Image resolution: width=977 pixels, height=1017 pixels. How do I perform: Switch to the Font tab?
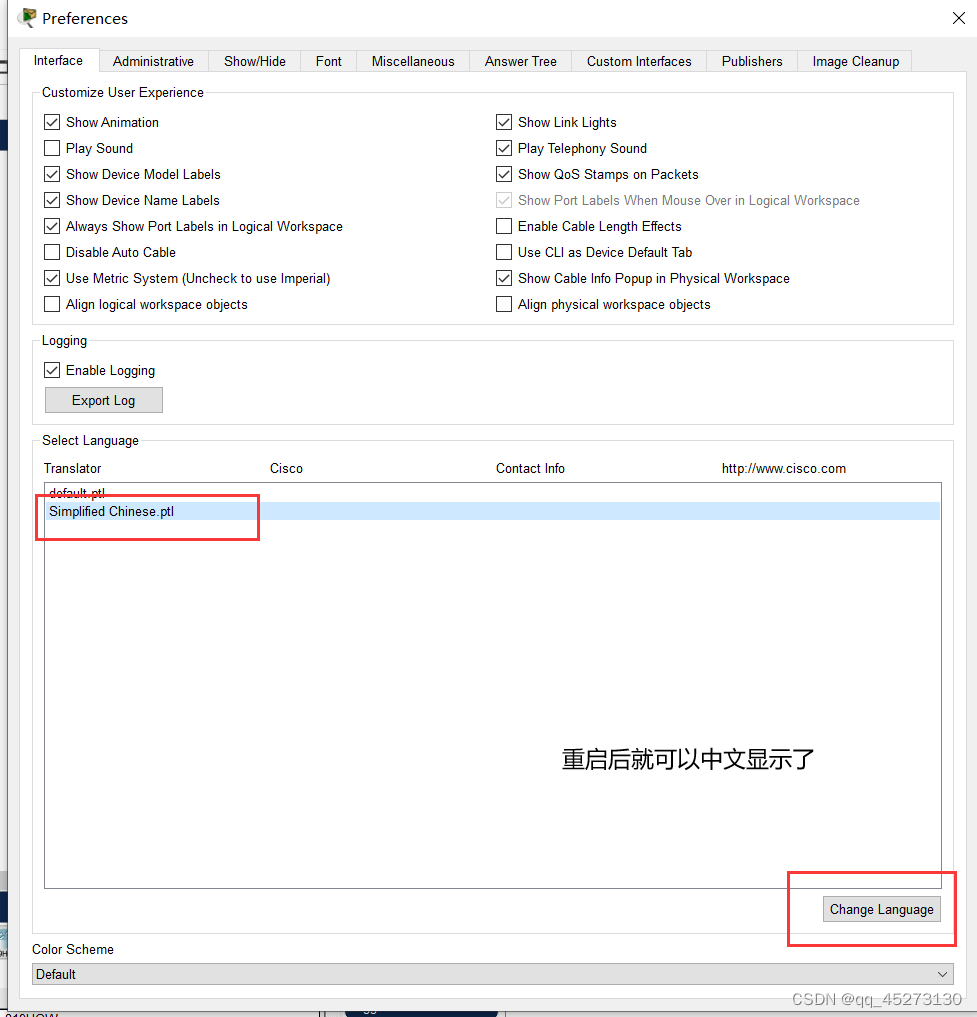click(328, 61)
